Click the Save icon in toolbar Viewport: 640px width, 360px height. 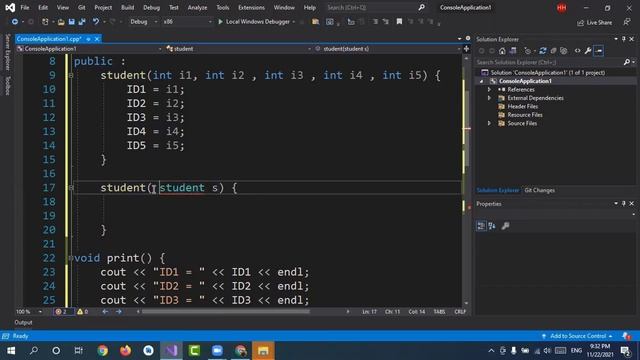pos(71,22)
